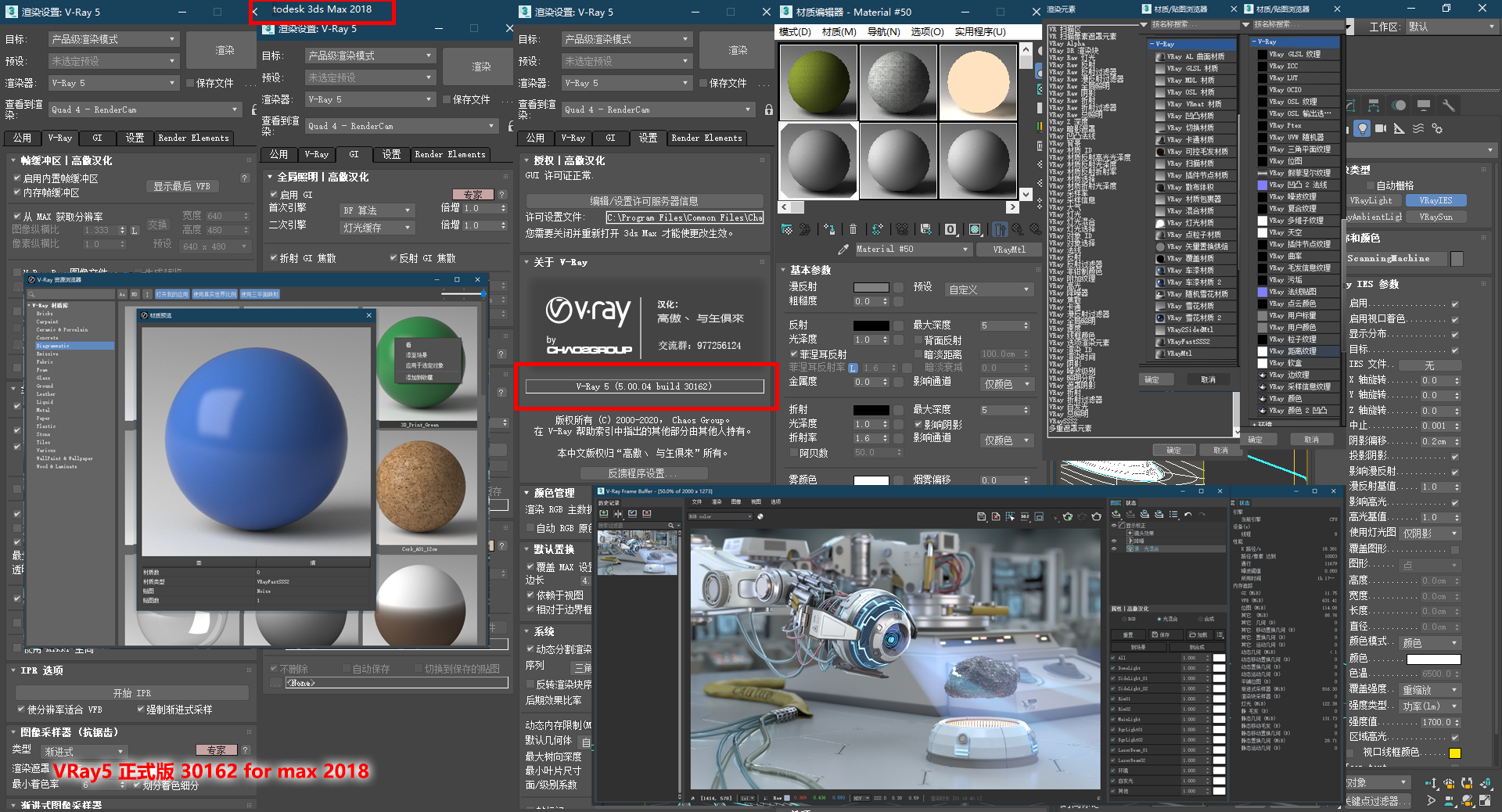The height and width of the screenshot is (812, 1502).
Task: Click Assign Material to Selection icon
Action: click(830, 229)
